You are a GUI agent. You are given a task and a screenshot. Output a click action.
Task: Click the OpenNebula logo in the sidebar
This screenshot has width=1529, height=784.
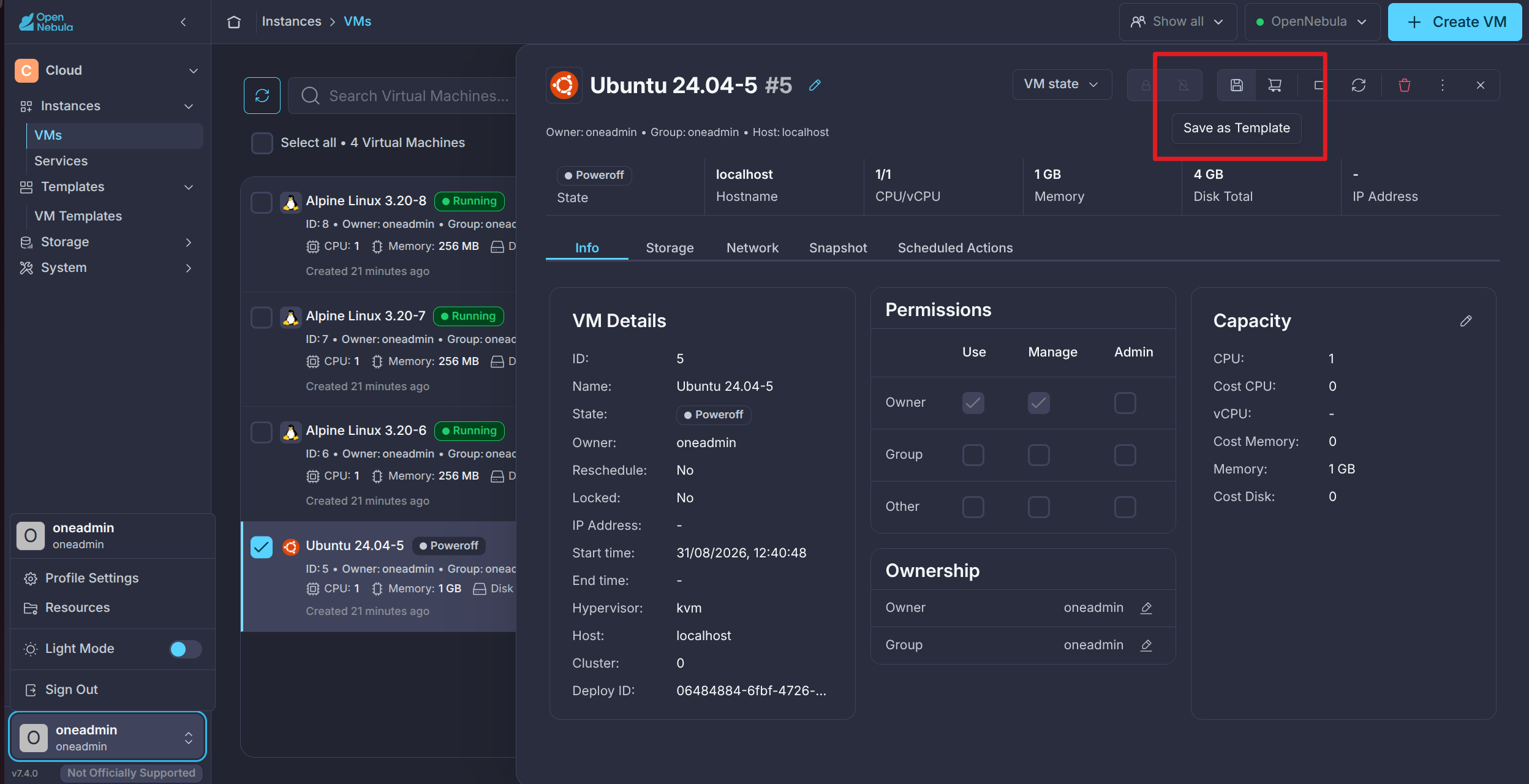coord(46,22)
